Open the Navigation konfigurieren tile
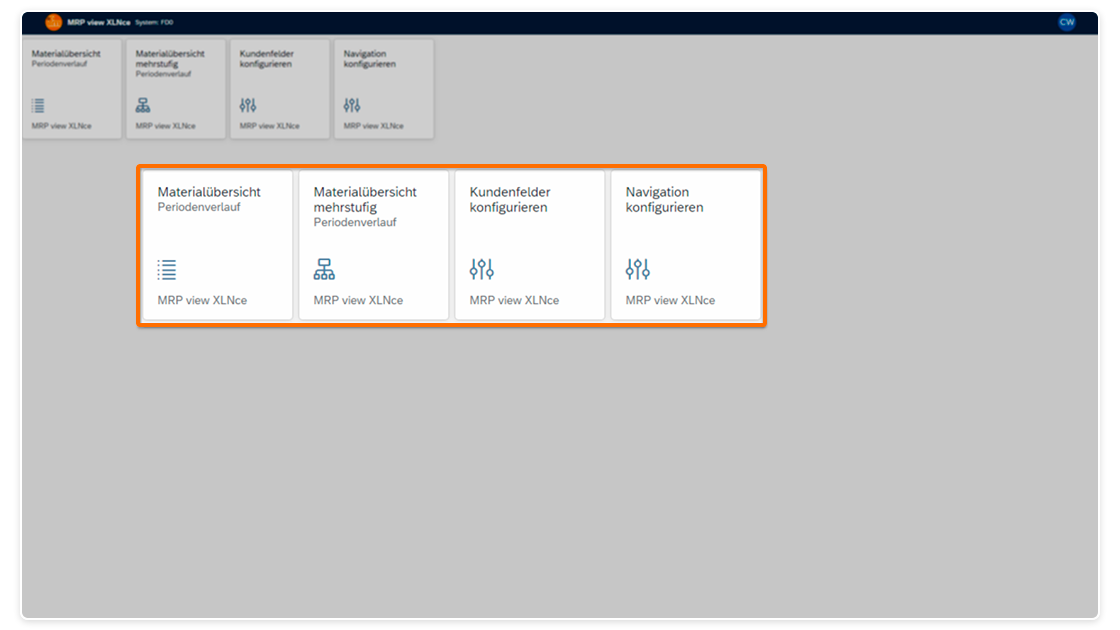Viewport: 1120px width, 630px height. (x=686, y=244)
